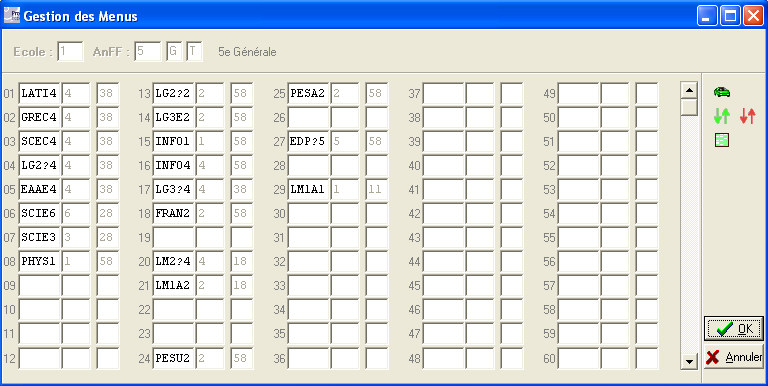The width and height of the screenshot is (768, 386).
Task: Click the empty code field in row 49
Action: pyautogui.click(x=578, y=93)
